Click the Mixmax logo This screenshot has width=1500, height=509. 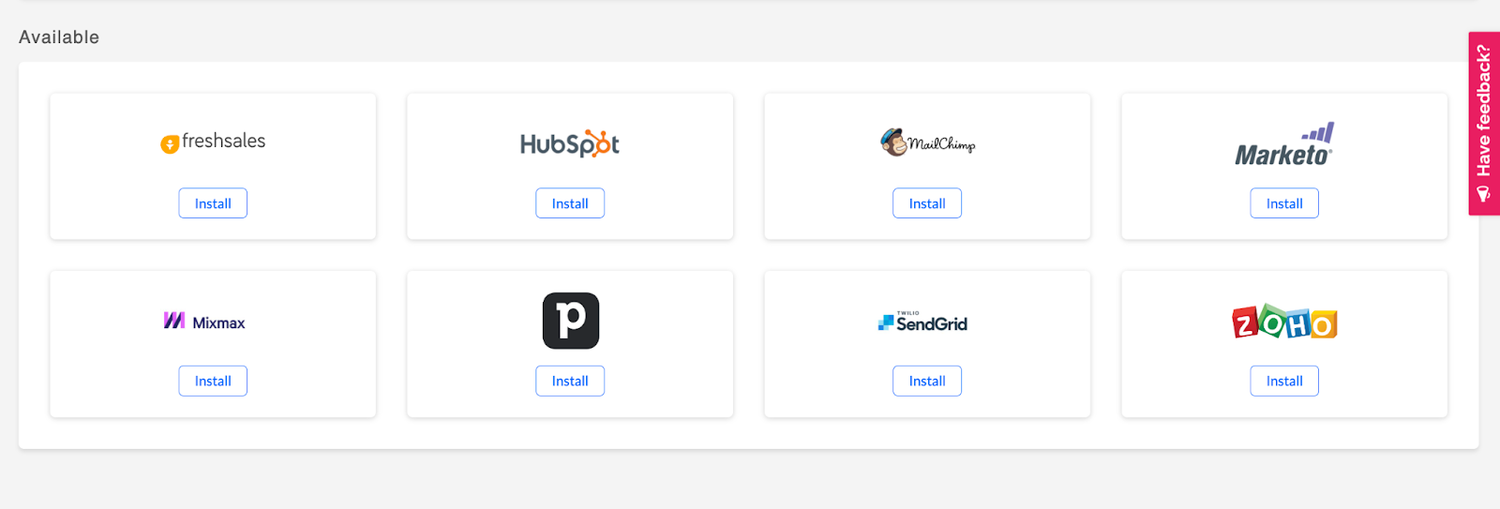click(x=204, y=321)
